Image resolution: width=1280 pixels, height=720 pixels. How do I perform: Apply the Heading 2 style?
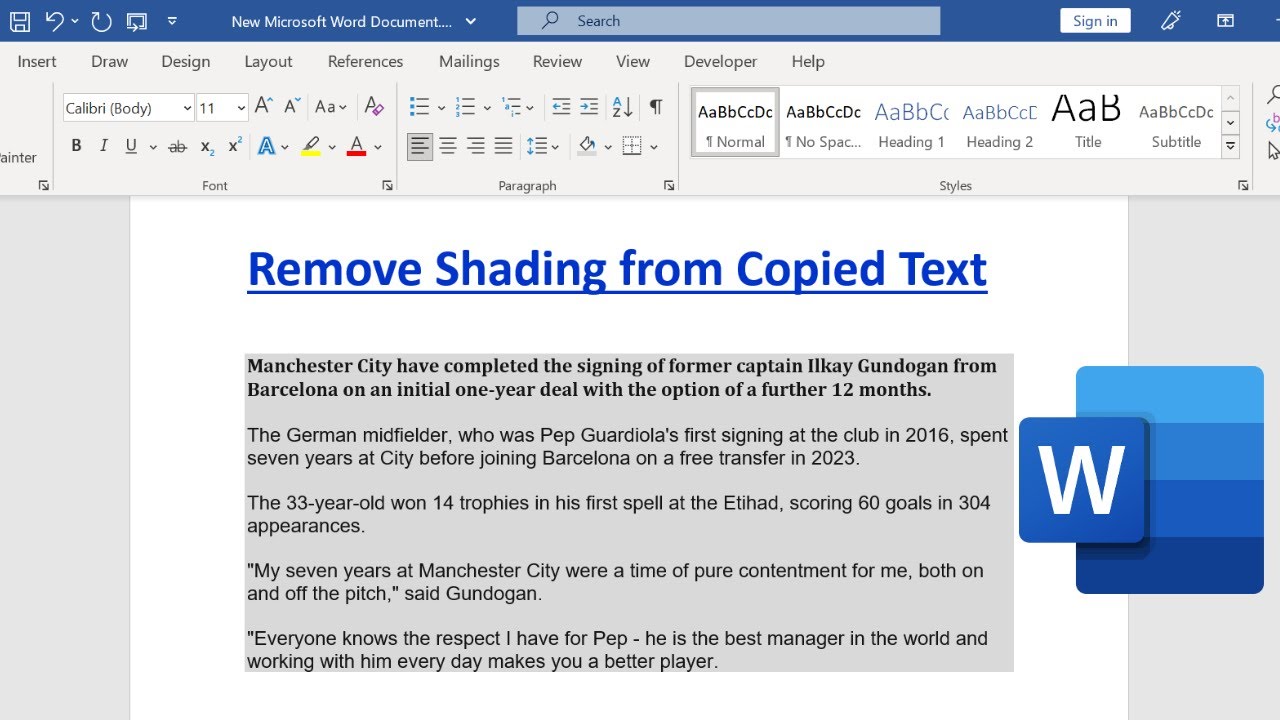(x=999, y=122)
